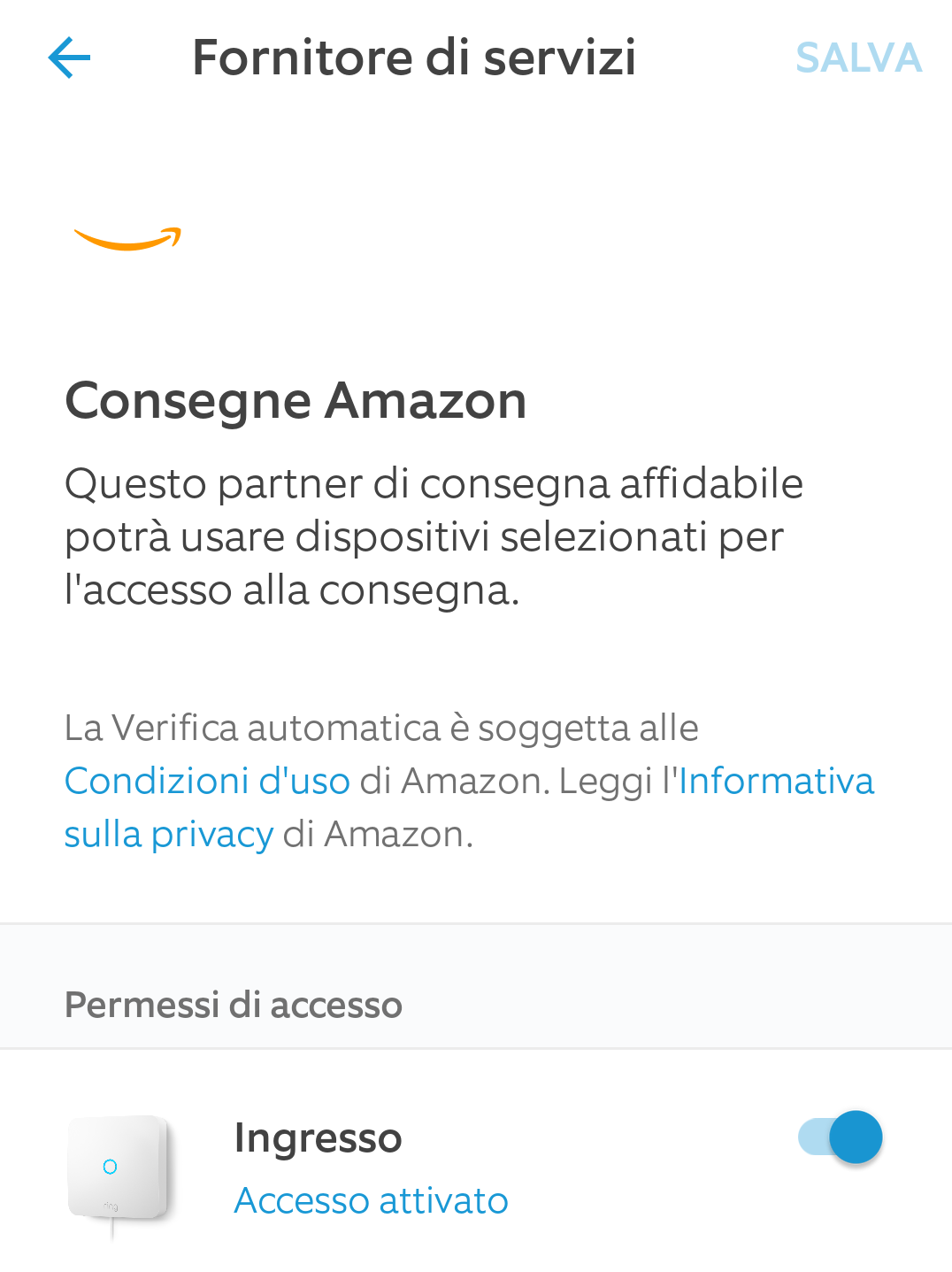Go back using the blue arrow

(x=69, y=58)
